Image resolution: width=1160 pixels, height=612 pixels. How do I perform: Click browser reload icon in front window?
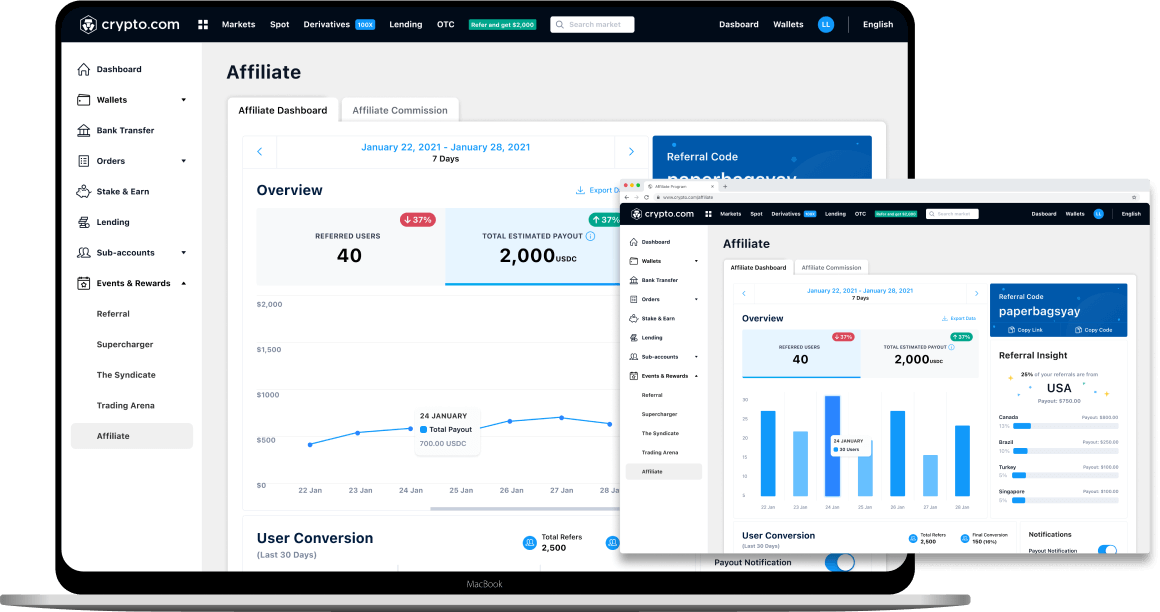pyautogui.click(x=647, y=197)
